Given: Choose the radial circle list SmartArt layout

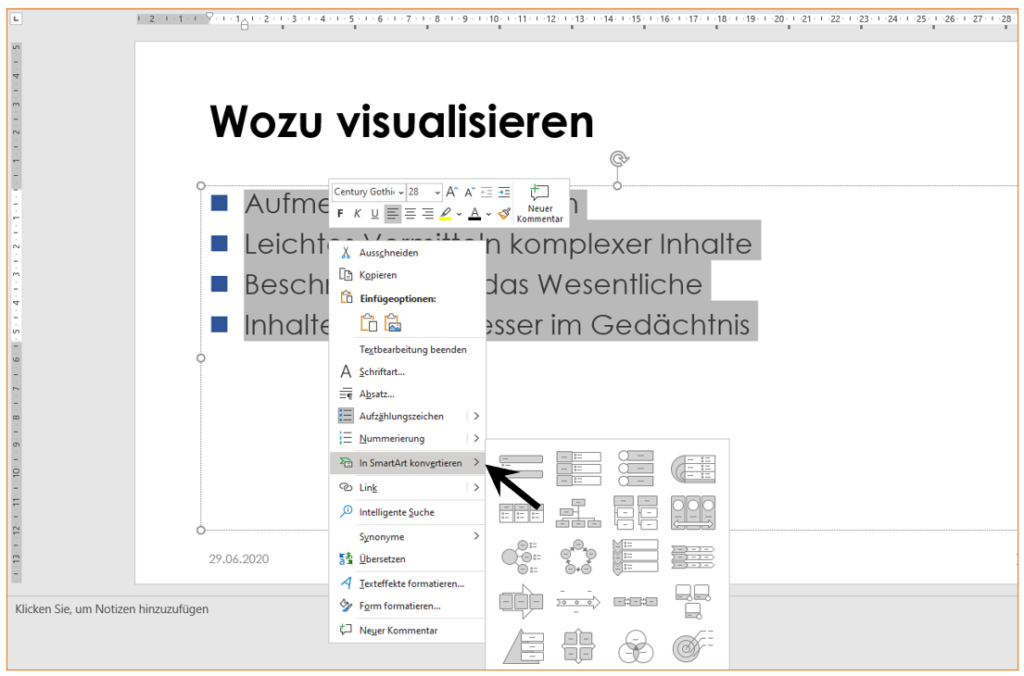Looking at the screenshot, I should coord(521,557).
